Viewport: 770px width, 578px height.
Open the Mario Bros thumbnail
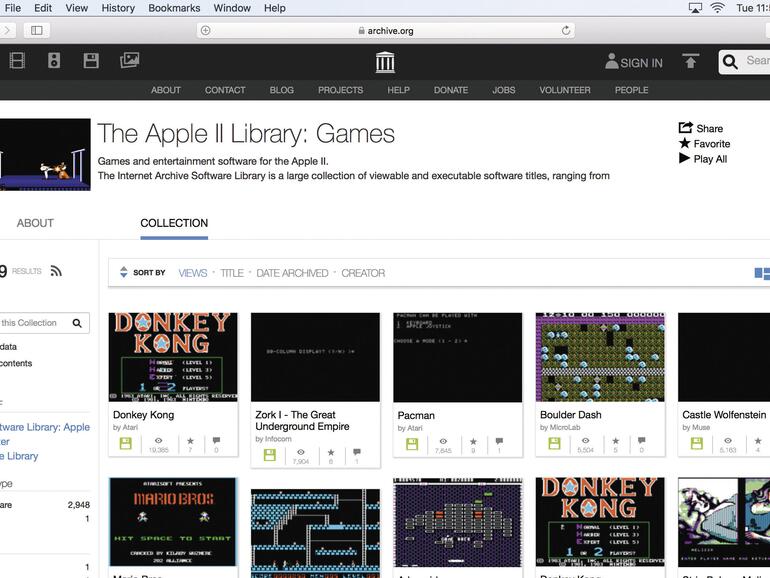pos(173,522)
